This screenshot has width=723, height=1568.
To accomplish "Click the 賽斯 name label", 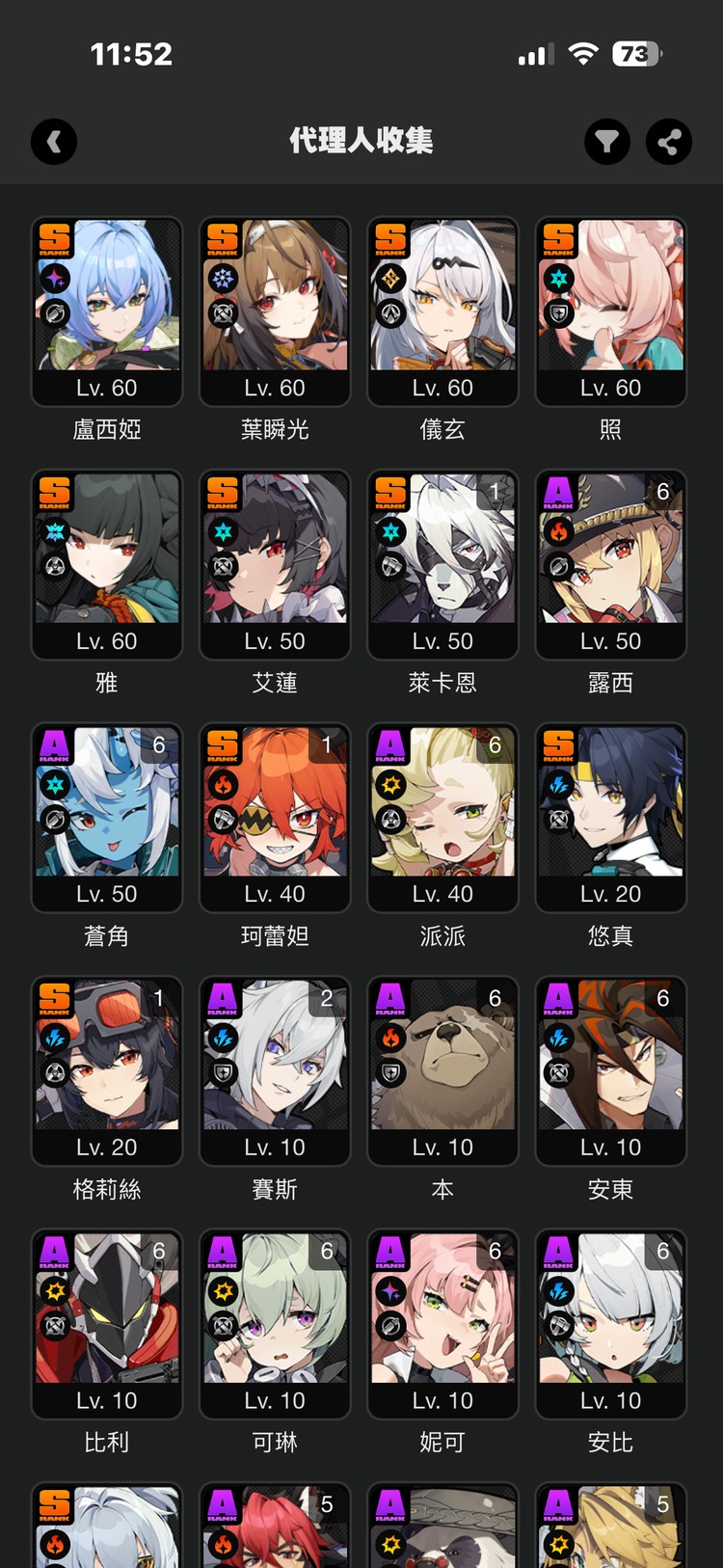I will (x=275, y=1189).
